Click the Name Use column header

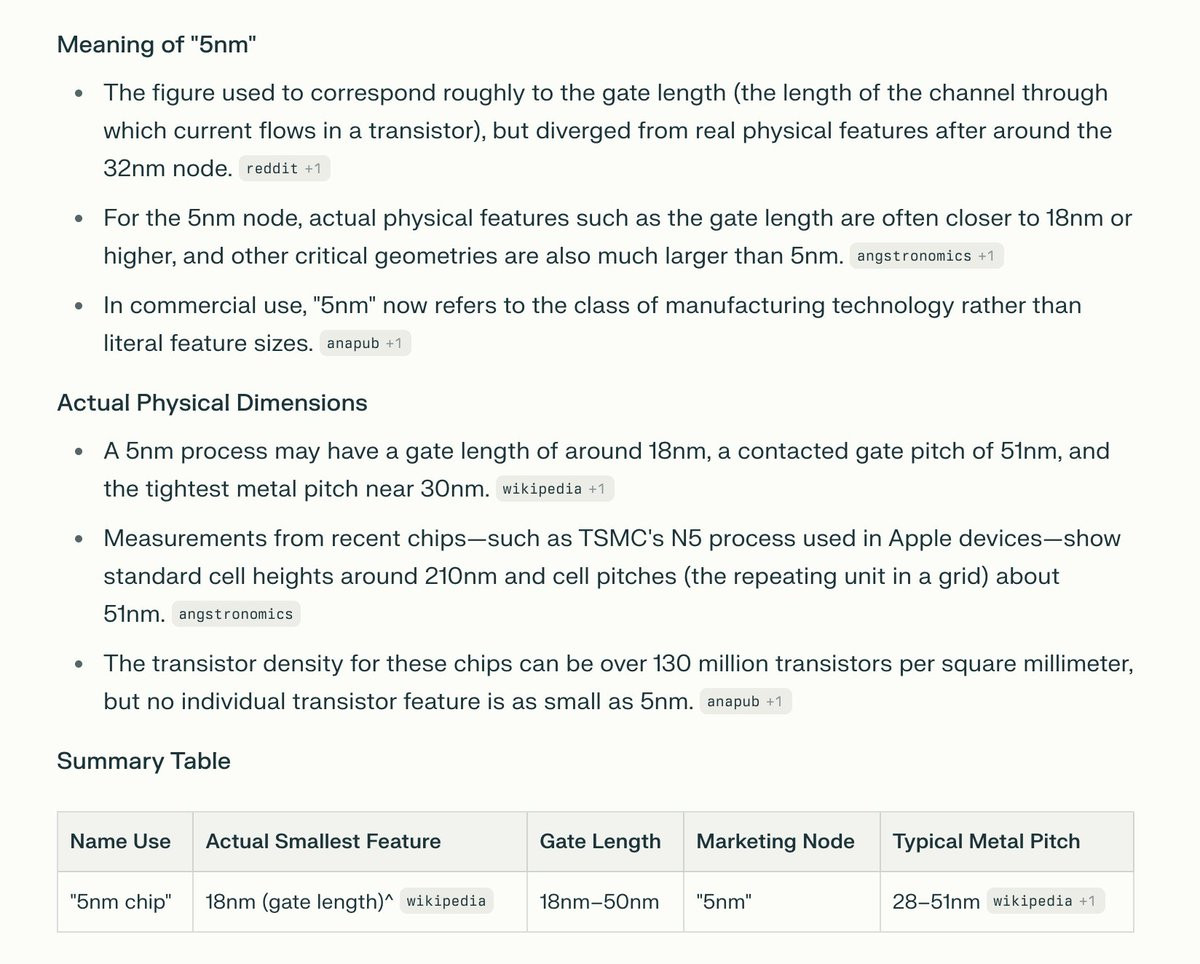click(120, 841)
